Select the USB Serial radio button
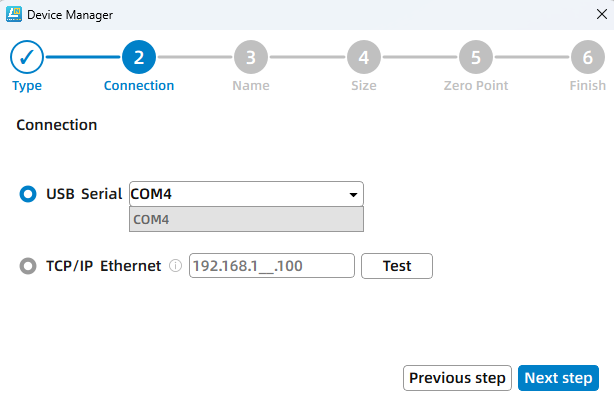 click(28, 194)
